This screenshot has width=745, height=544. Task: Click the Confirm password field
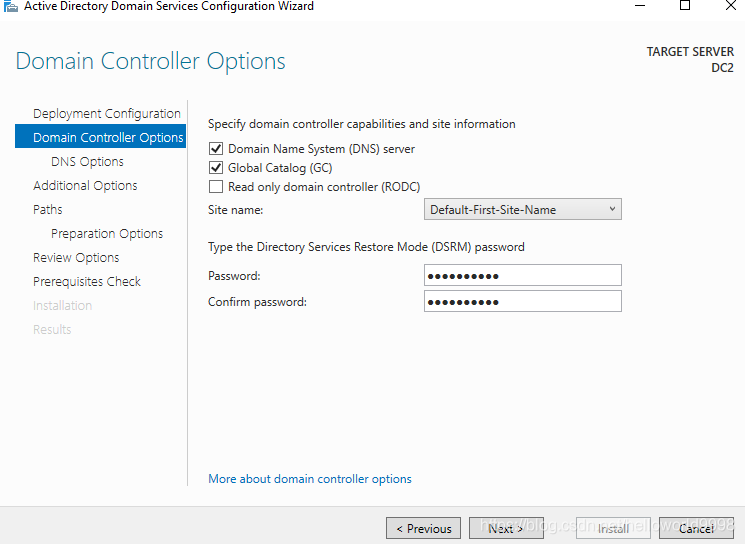(x=523, y=301)
